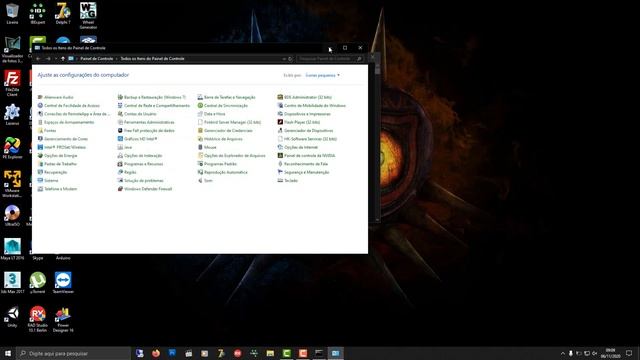This screenshot has width=640, height=360.
Task: Go up one level with the Up arrow
Action: [62, 59]
